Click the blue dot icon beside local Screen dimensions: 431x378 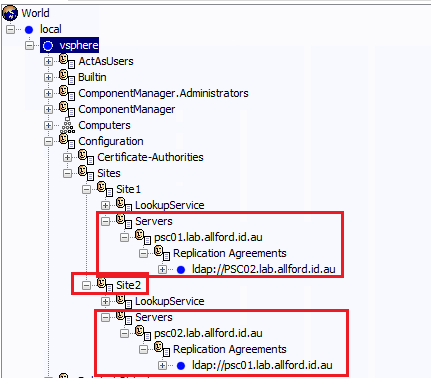coord(29,30)
